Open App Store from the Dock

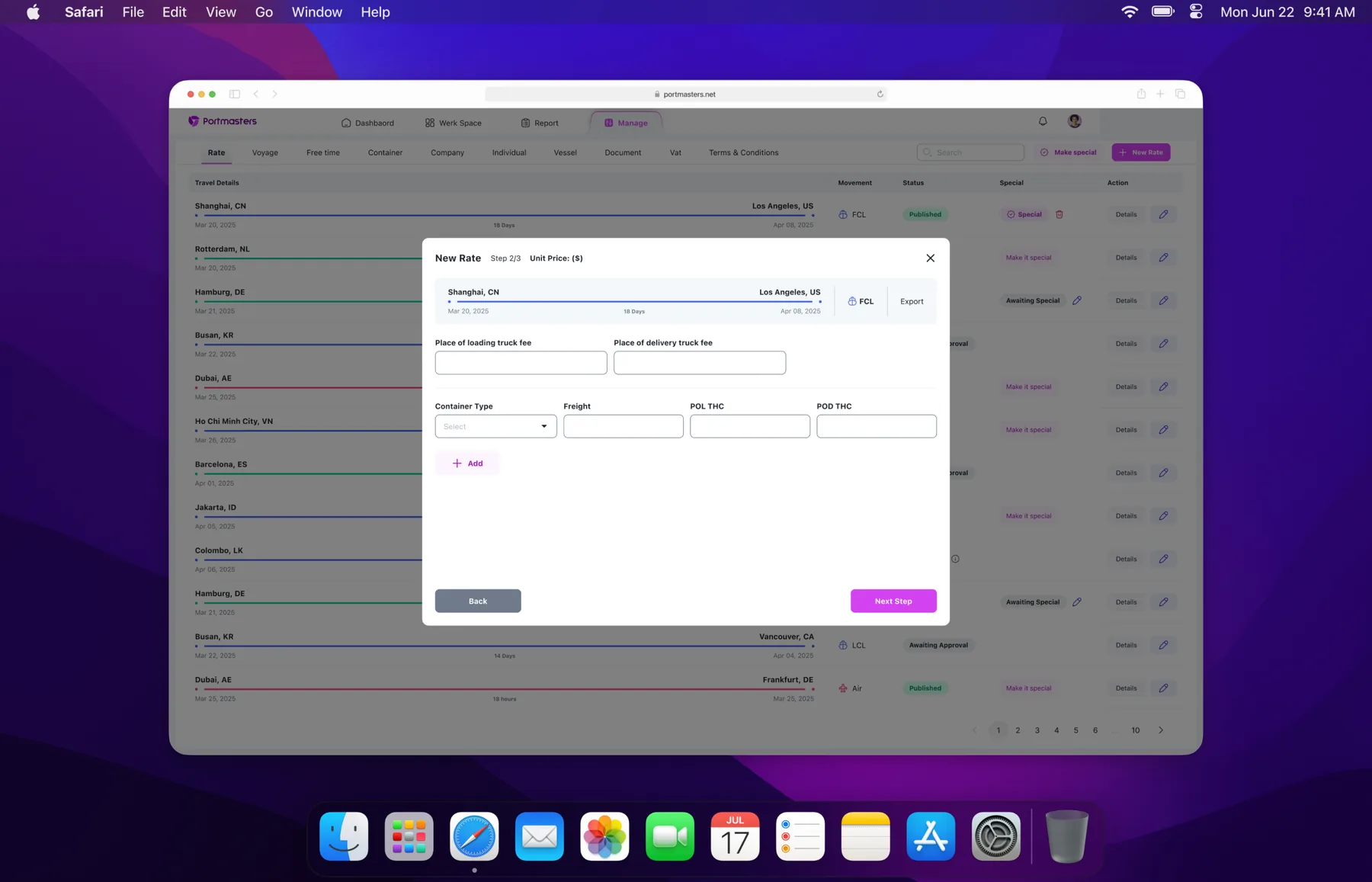point(931,836)
